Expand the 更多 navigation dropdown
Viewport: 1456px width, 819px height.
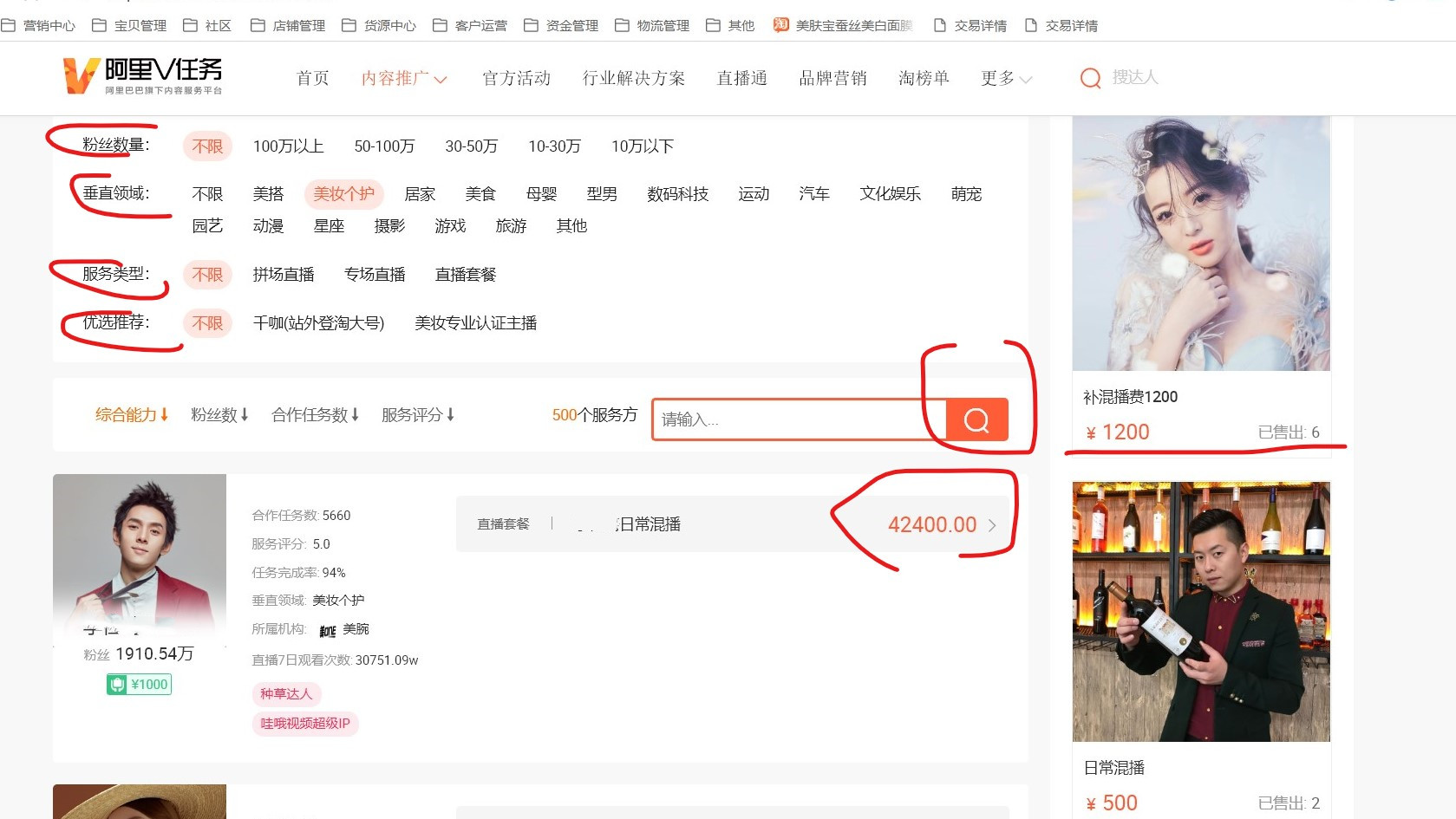coord(1006,78)
